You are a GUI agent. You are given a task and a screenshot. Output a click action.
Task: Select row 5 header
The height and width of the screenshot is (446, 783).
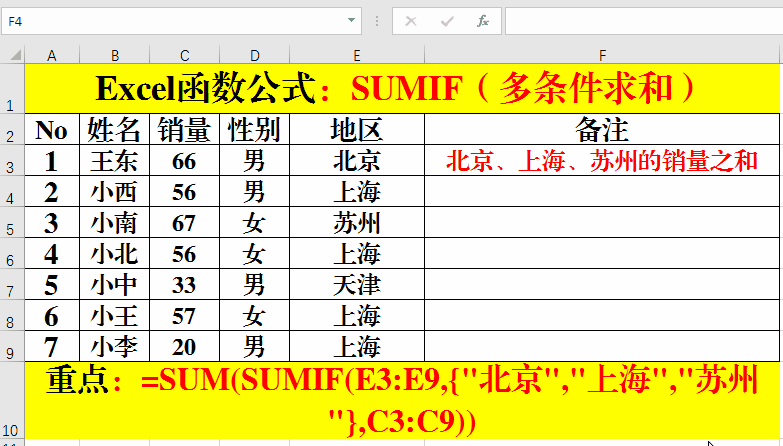12,222
